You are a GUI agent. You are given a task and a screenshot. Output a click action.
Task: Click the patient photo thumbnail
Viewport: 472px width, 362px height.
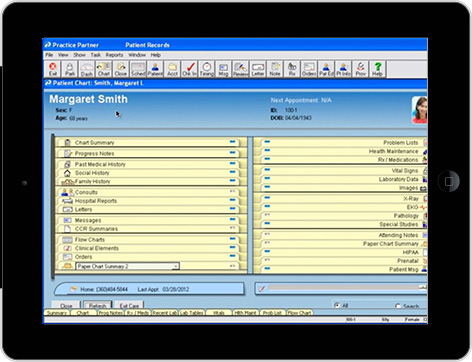pos(420,110)
